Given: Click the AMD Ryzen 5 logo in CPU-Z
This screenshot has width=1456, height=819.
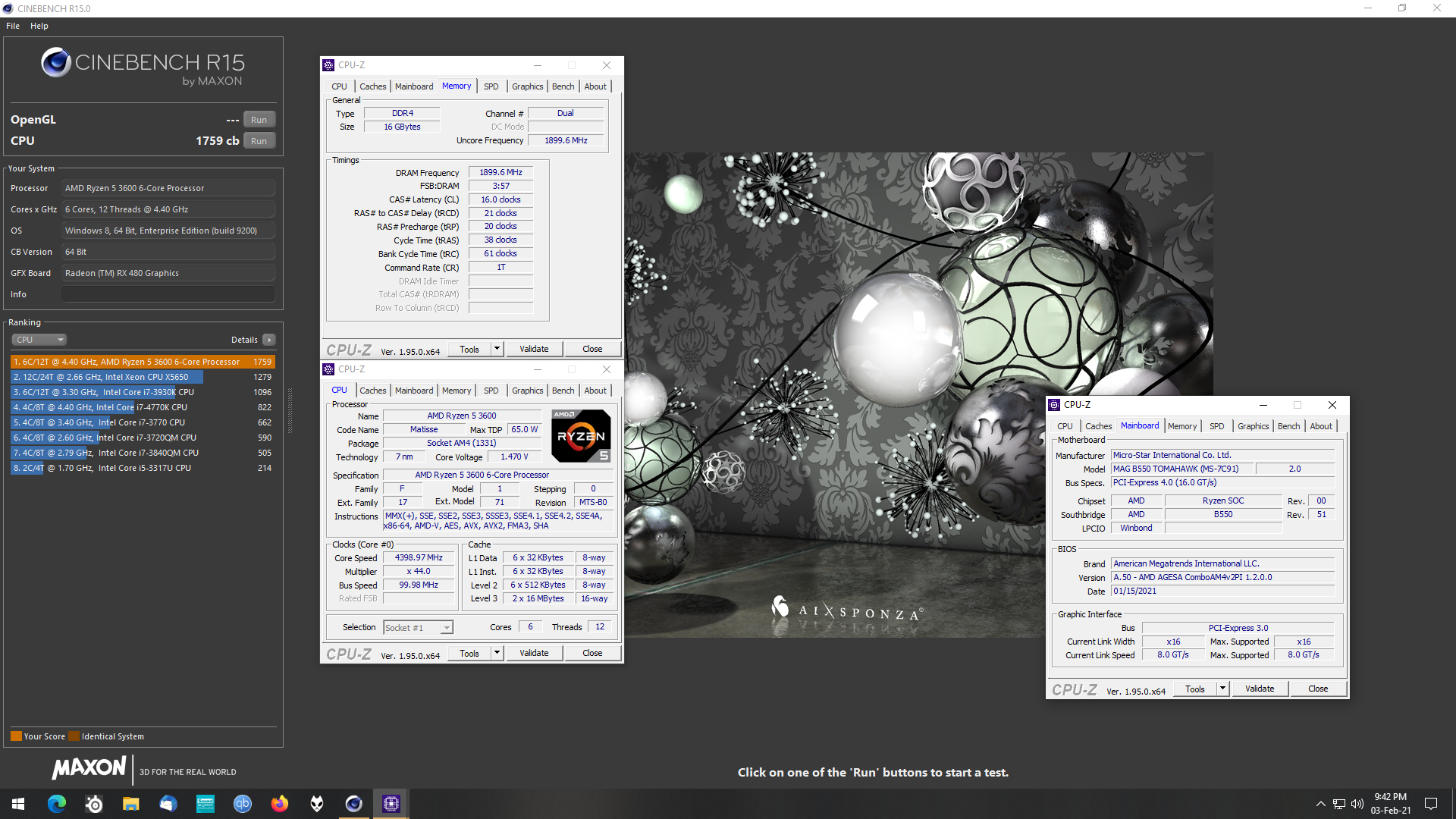Looking at the screenshot, I should tap(581, 436).
